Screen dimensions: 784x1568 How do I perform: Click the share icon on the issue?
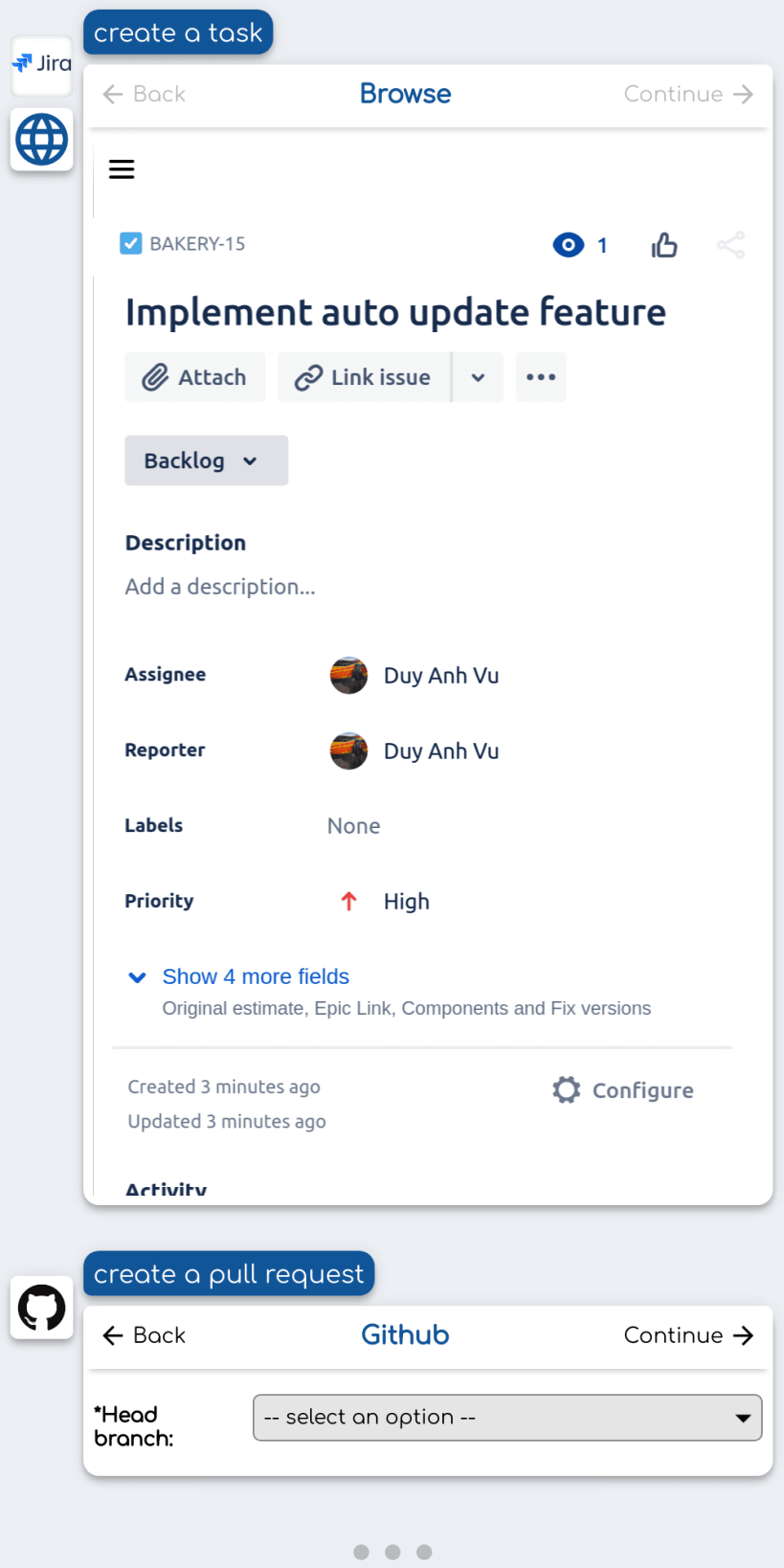tap(730, 245)
